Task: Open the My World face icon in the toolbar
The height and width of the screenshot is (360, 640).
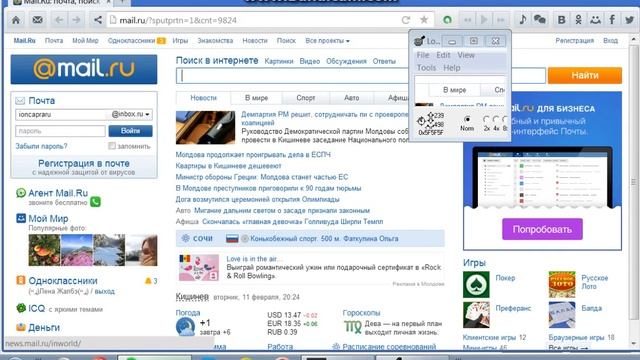Action: point(595,20)
